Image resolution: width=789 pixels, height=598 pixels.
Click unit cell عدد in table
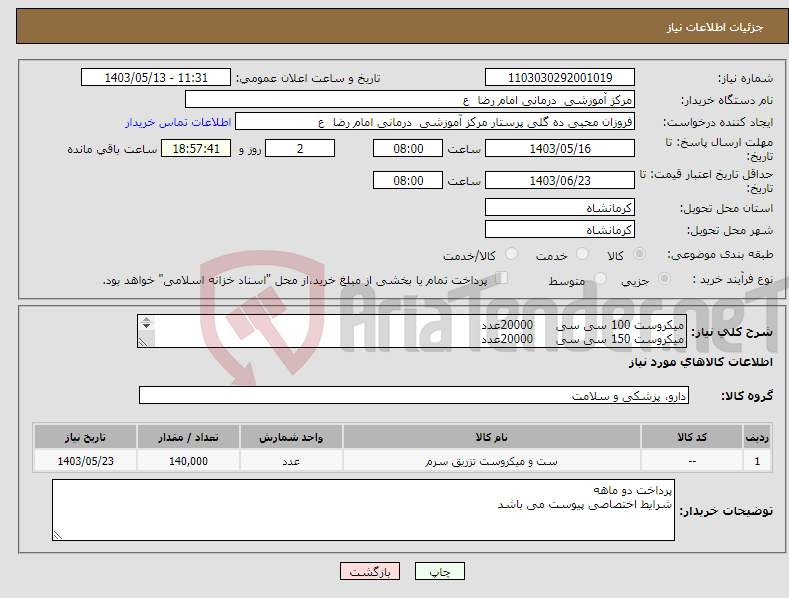point(291,461)
